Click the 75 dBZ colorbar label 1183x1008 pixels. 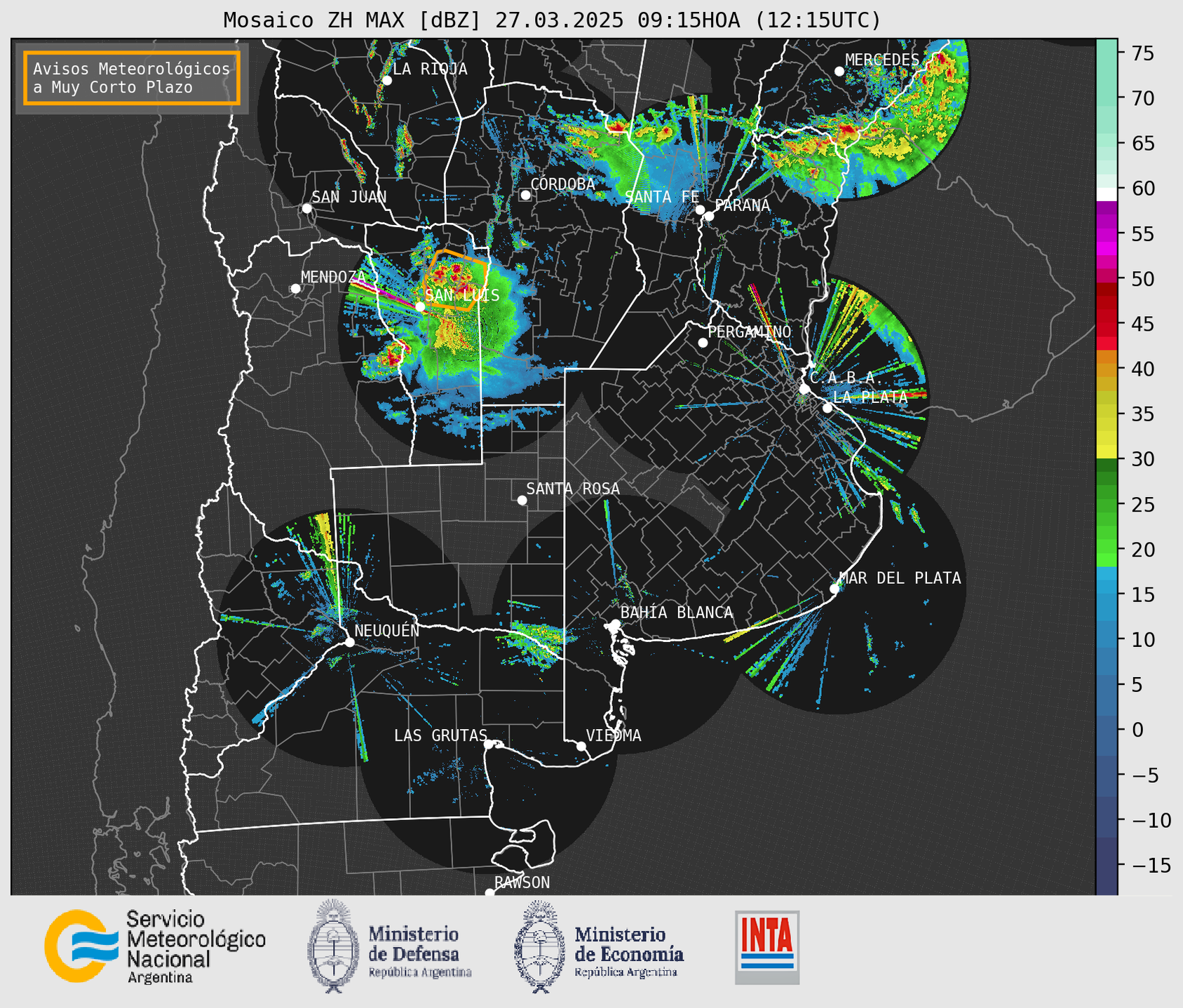[1143, 53]
